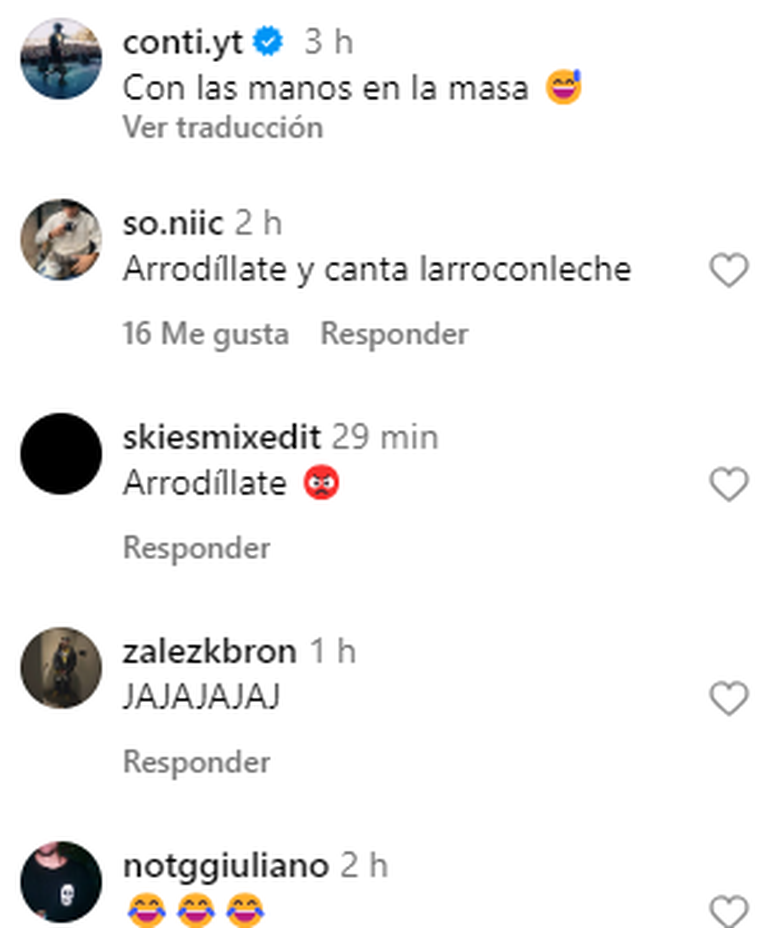The width and height of the screenshot is (770, 928).
Task: View the 16 Me gusta likes list
Action: click(206, 334)
